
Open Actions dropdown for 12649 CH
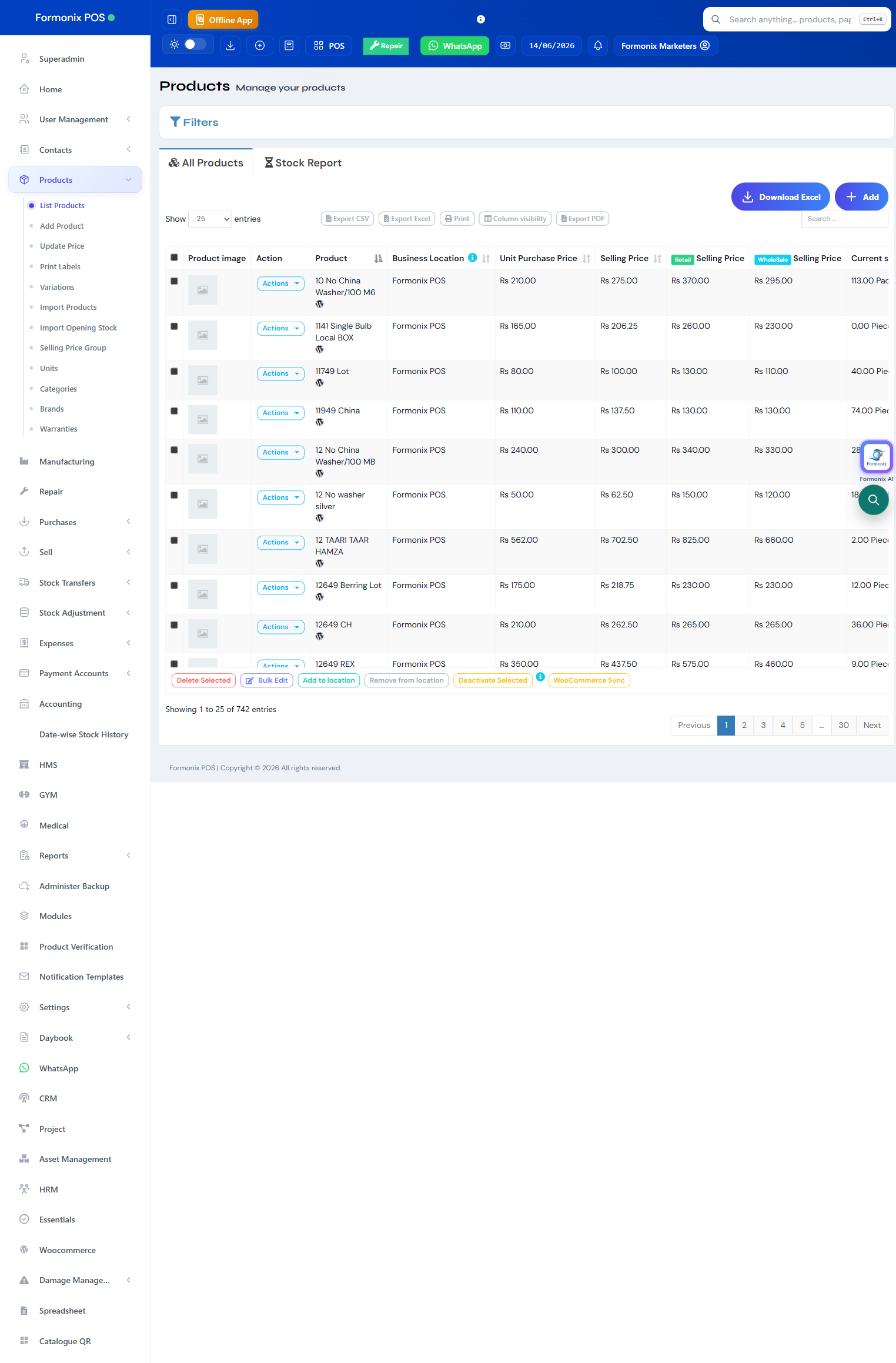[x=280, y=627]
